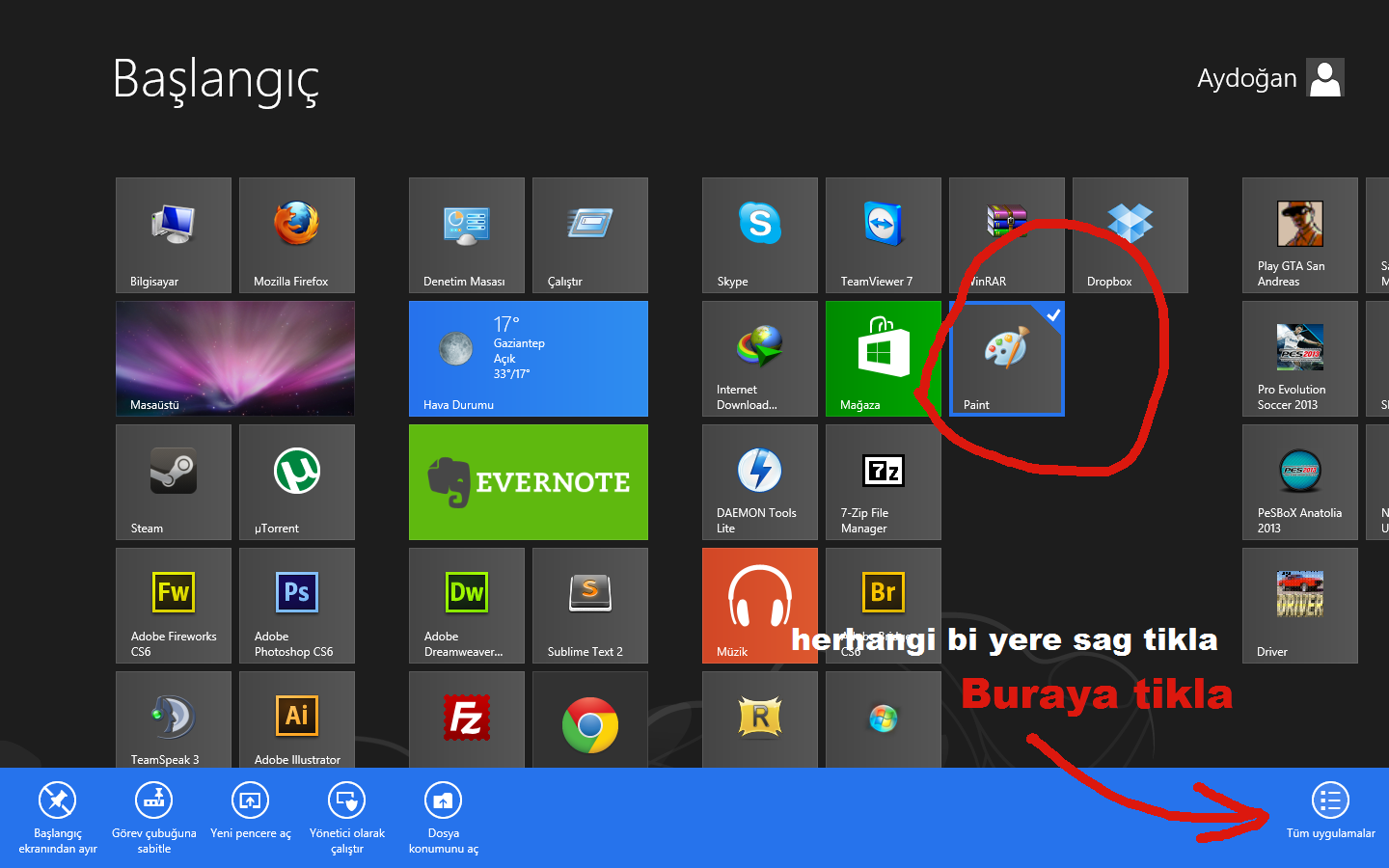Start Play GTA San Andreas tile
1389x868 pixels.
[1300, 235]
